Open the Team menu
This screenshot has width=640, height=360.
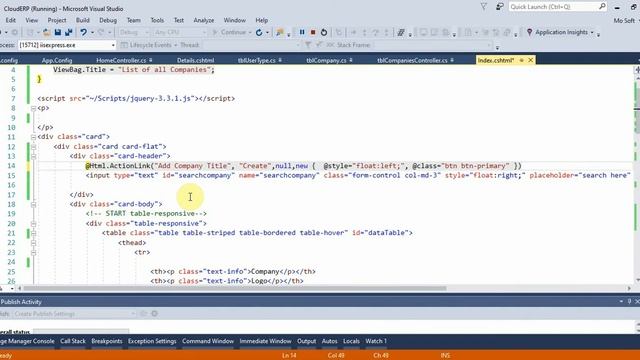[133, 20]
